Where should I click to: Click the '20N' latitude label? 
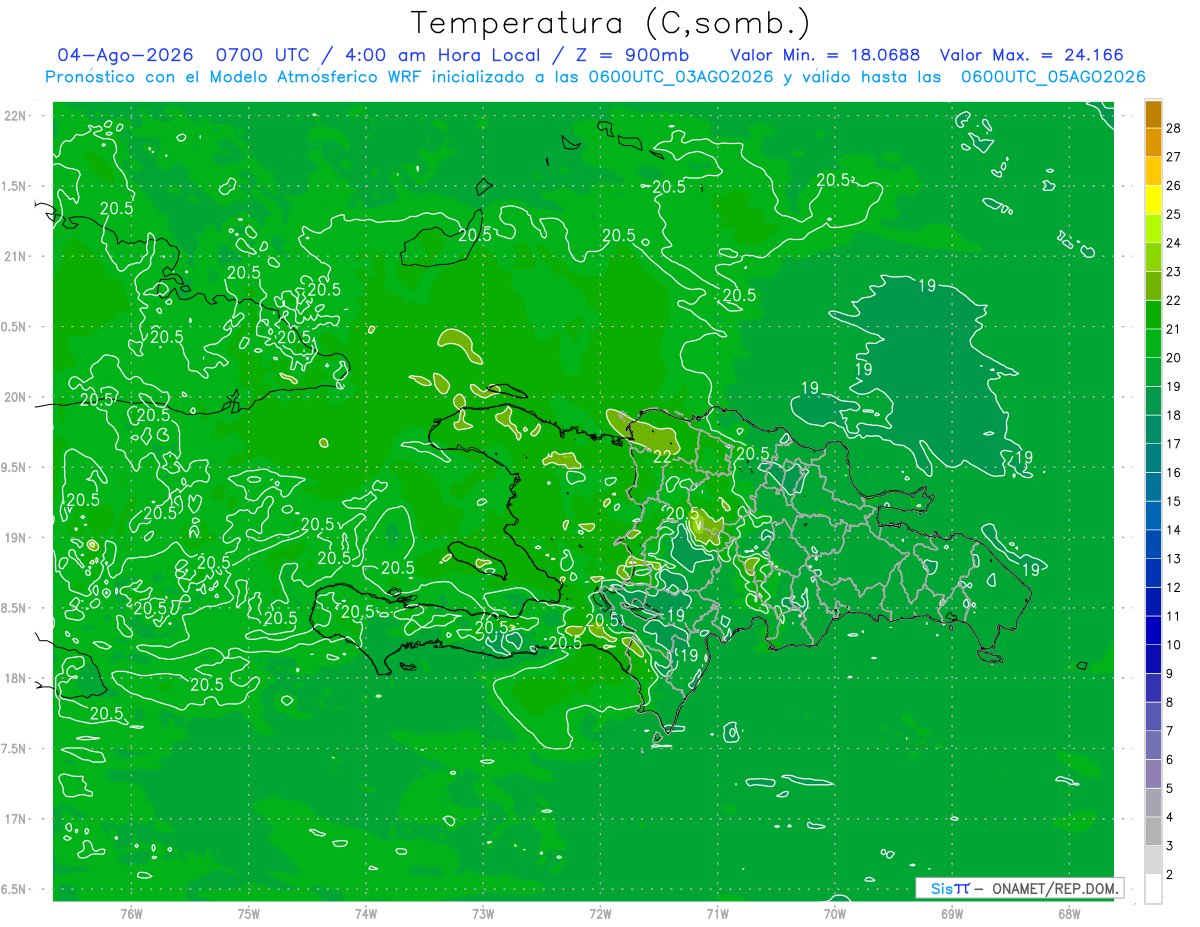(16, 397)
